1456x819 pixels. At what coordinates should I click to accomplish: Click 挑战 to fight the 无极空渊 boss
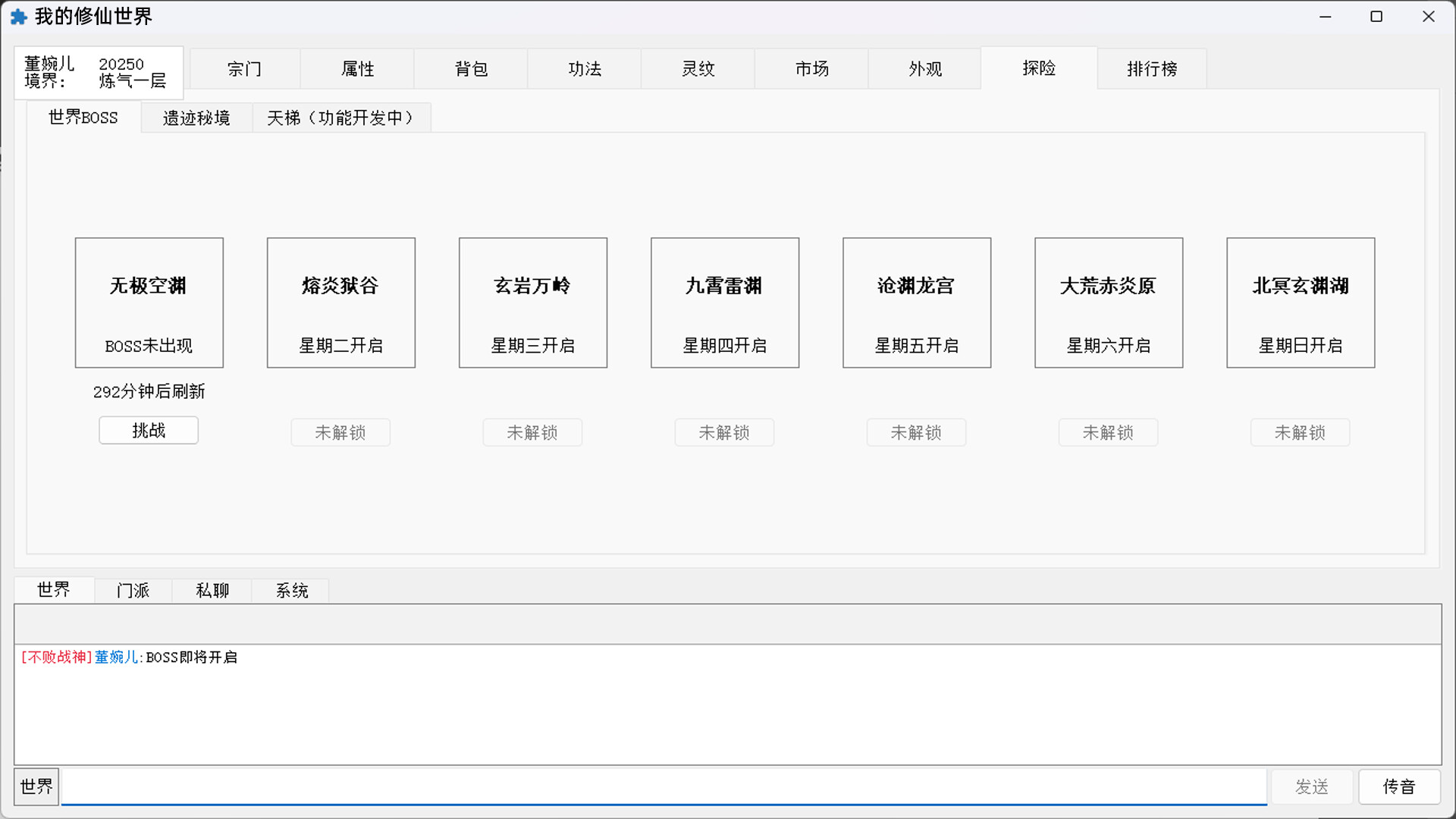tap(148, 430)
